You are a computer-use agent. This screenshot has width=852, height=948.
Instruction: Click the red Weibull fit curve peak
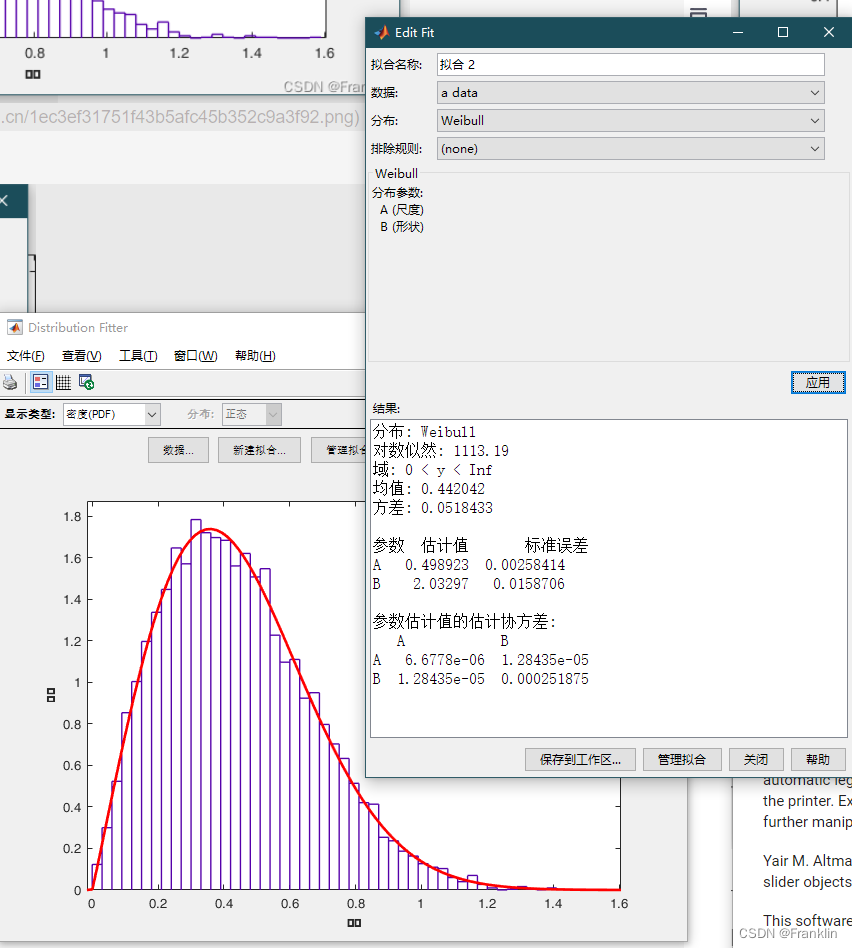tap(210, 530)
